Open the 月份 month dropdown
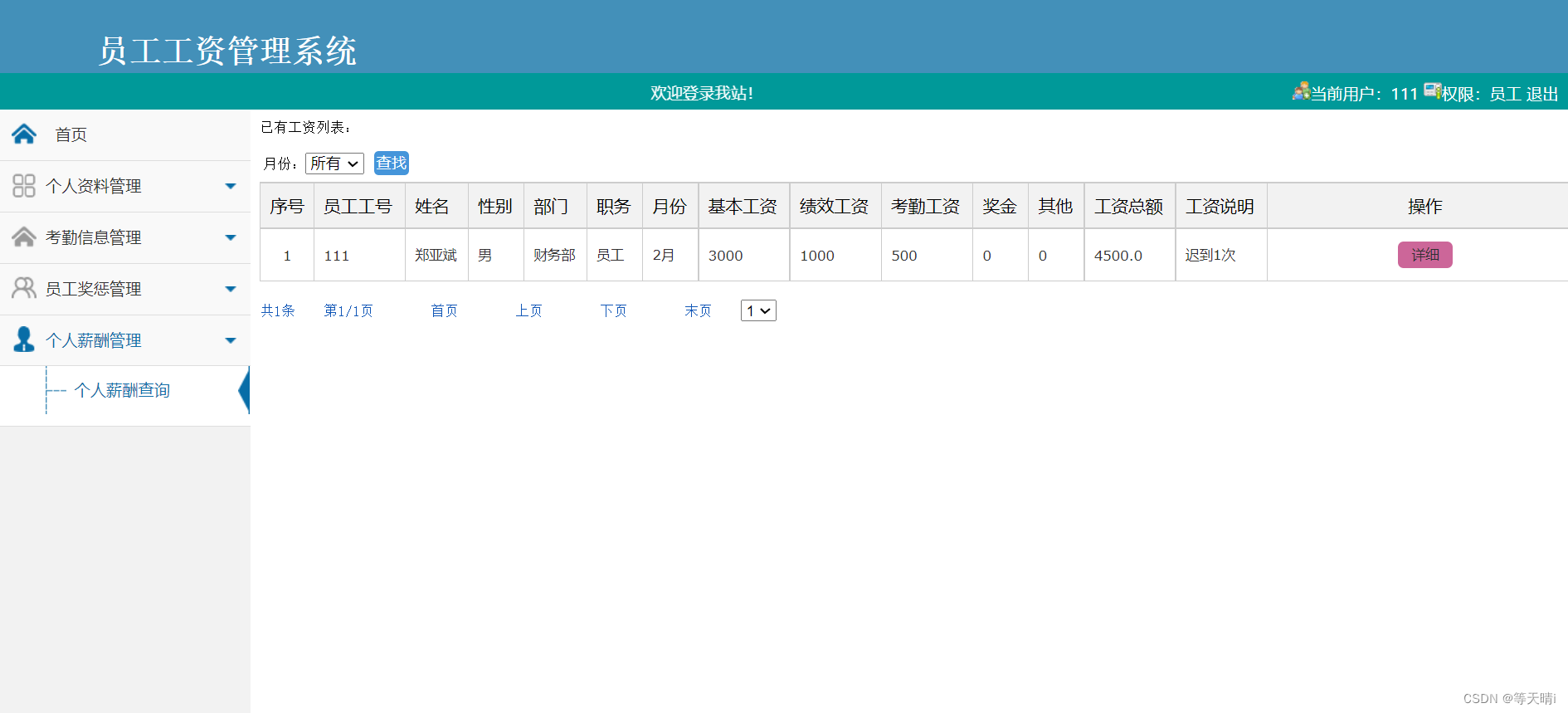This screenshot has width=1568, height=713. point(334,164)
